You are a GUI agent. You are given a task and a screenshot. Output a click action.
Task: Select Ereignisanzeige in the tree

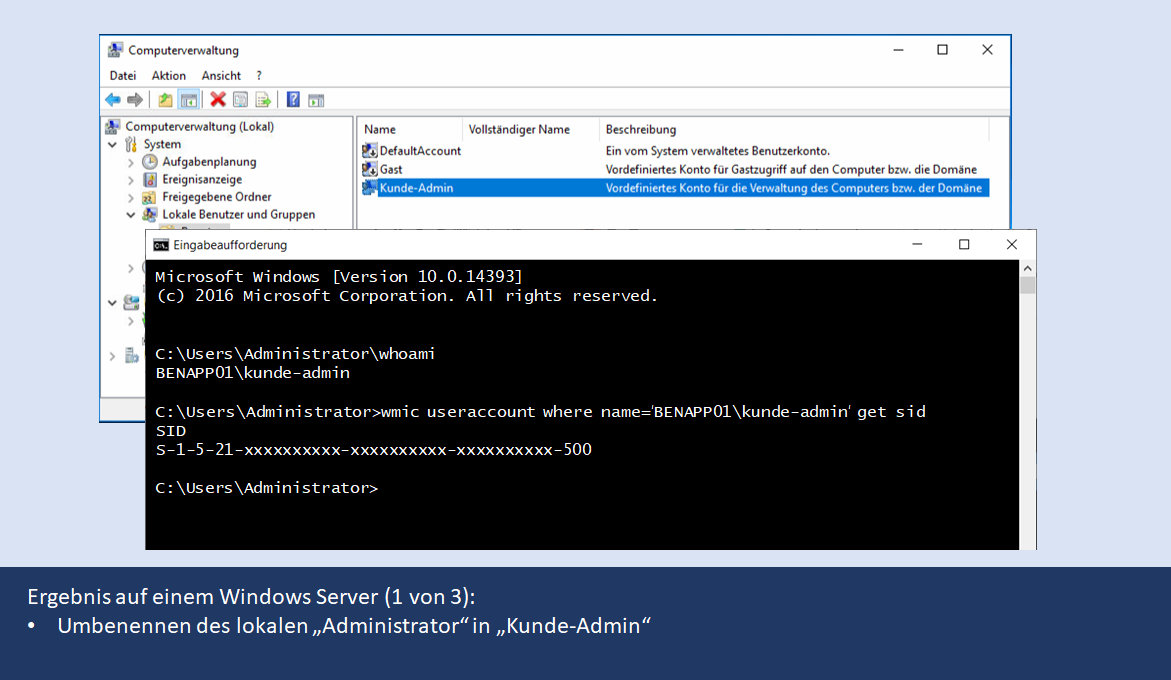[x=202, y=180]
